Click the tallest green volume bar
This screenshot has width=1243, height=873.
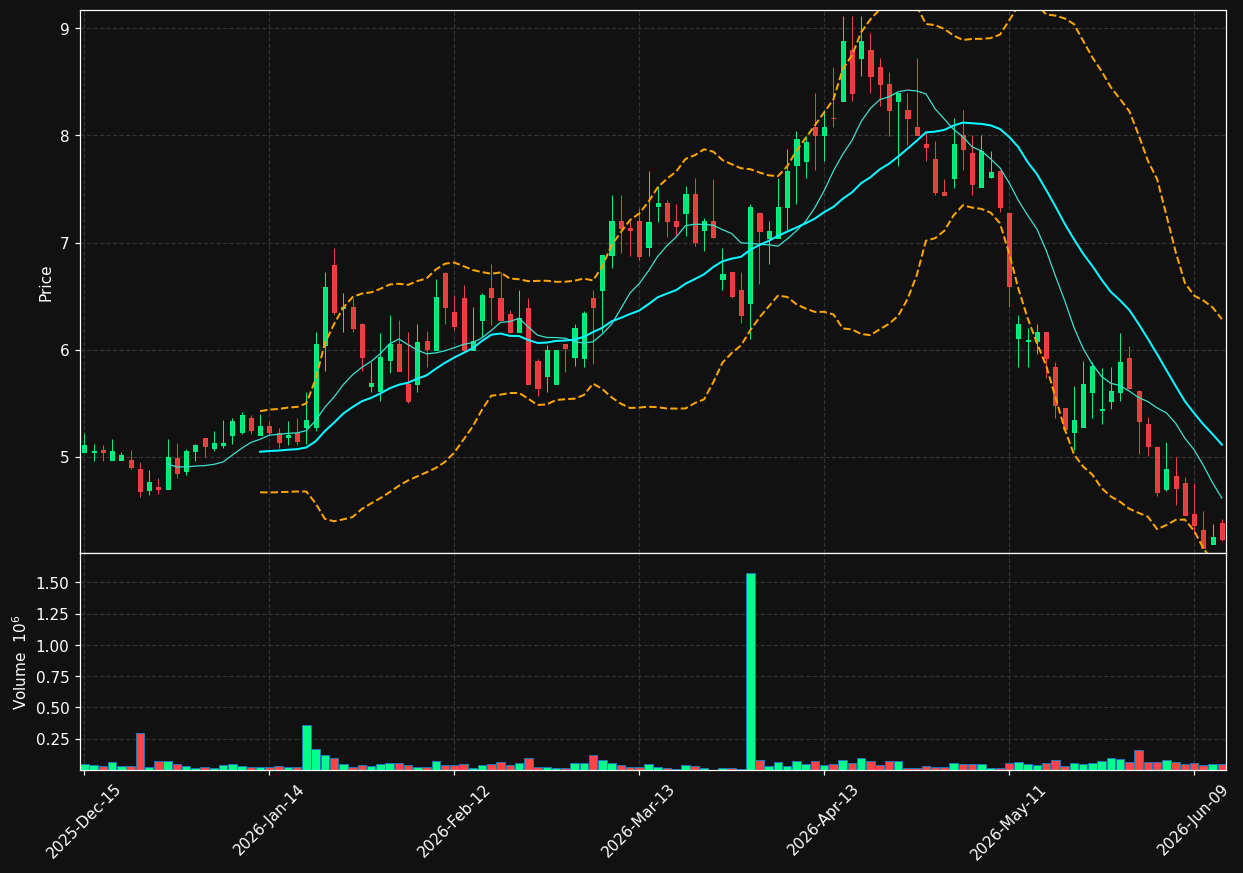[x=751, y=671]
